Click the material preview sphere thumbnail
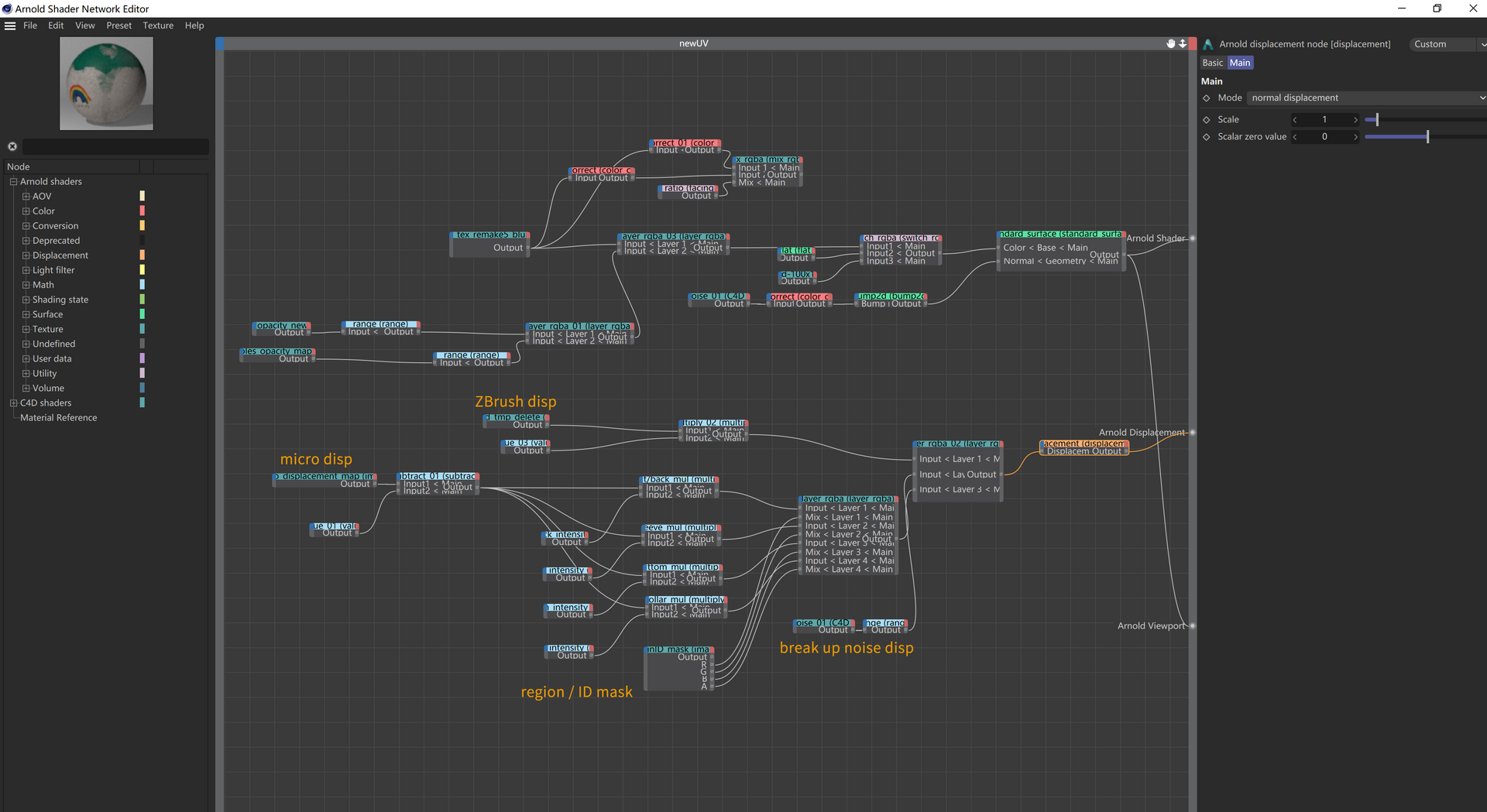The image size is (1487, 812). click(x=106, y=84)
